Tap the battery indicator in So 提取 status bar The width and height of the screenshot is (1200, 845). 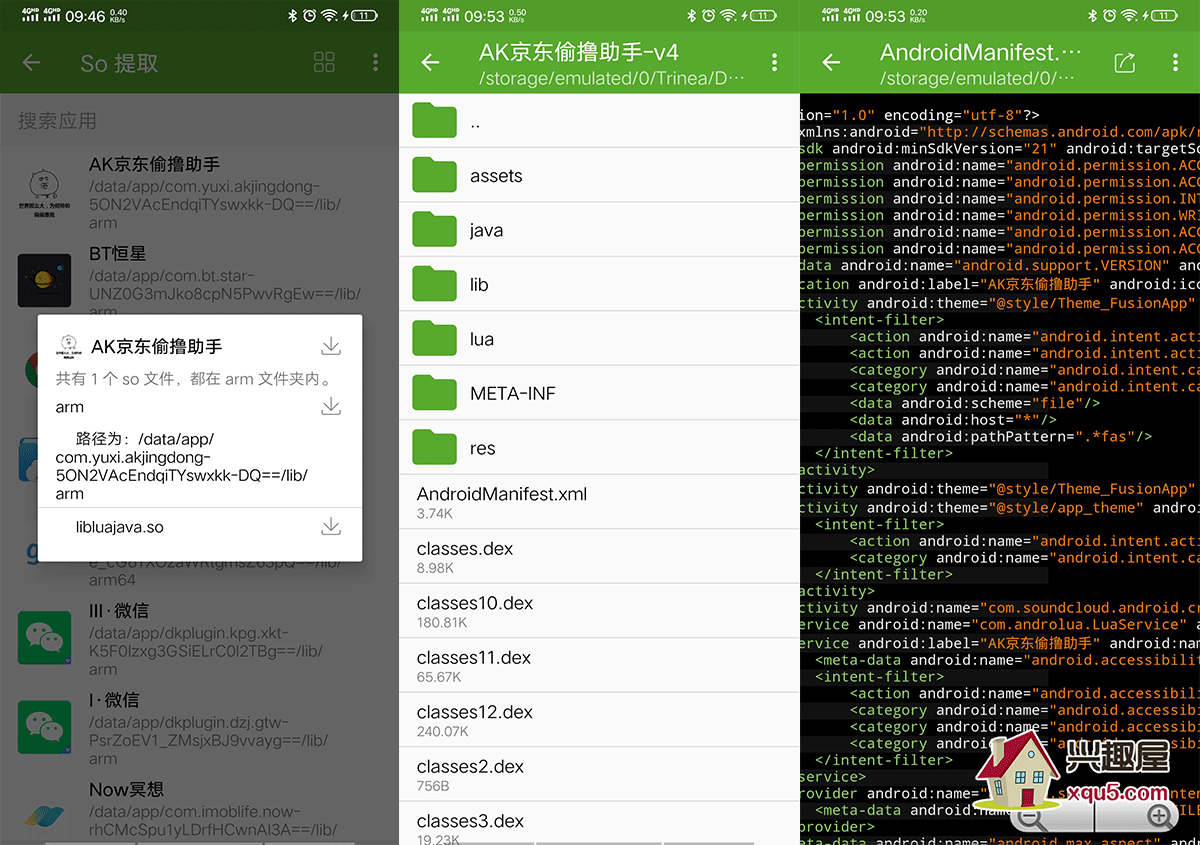point(364,16)
